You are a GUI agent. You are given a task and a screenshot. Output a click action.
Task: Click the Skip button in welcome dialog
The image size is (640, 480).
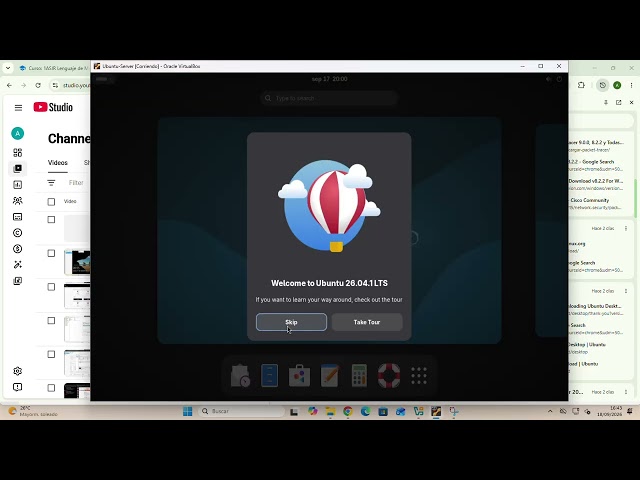pos(291,322)
